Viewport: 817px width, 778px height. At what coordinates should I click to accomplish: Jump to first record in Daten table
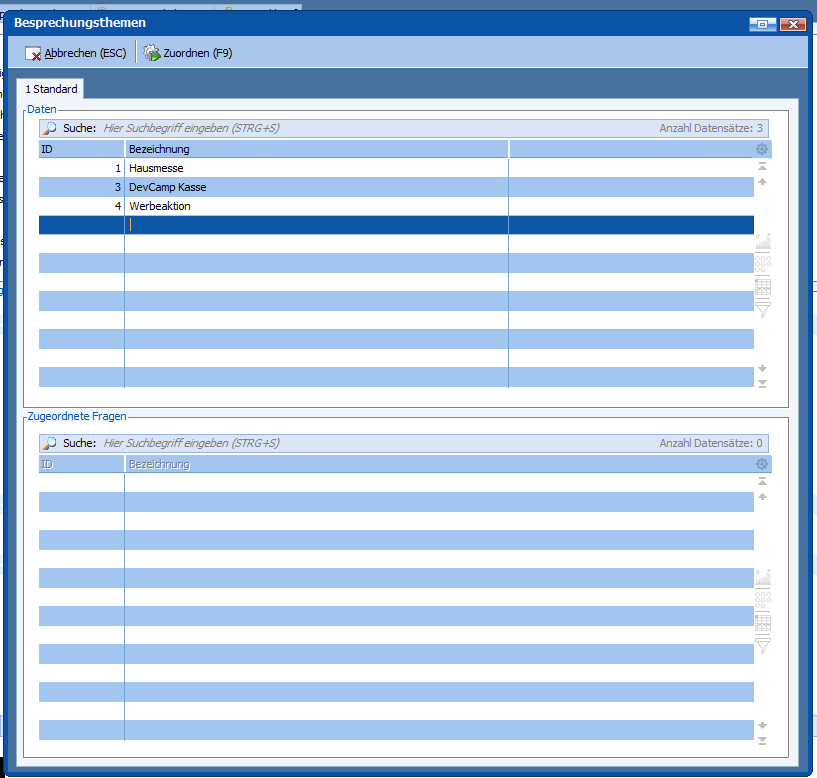click(763, 167)
